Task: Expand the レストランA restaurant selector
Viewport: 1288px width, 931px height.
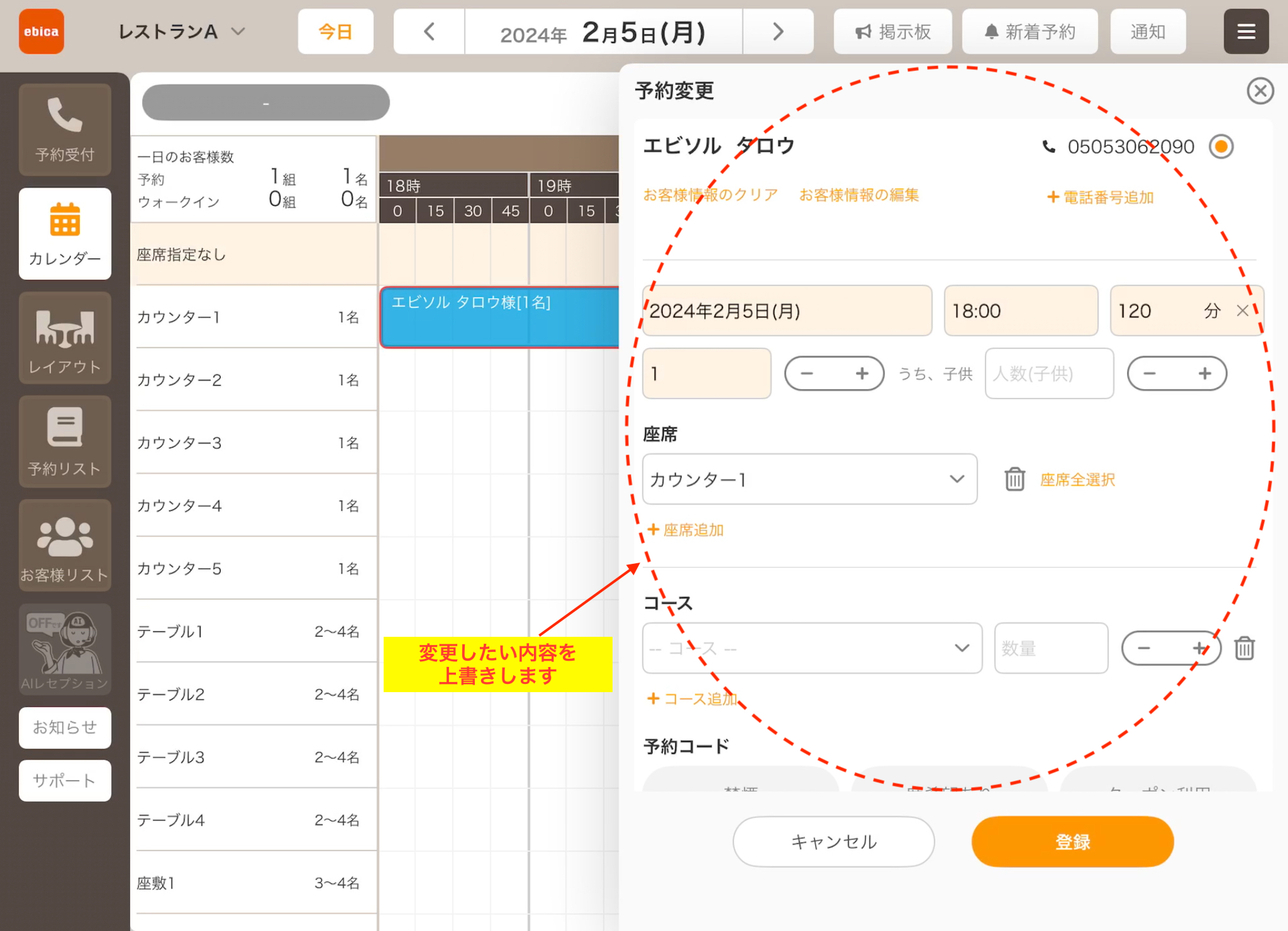Action: [181, 31]
